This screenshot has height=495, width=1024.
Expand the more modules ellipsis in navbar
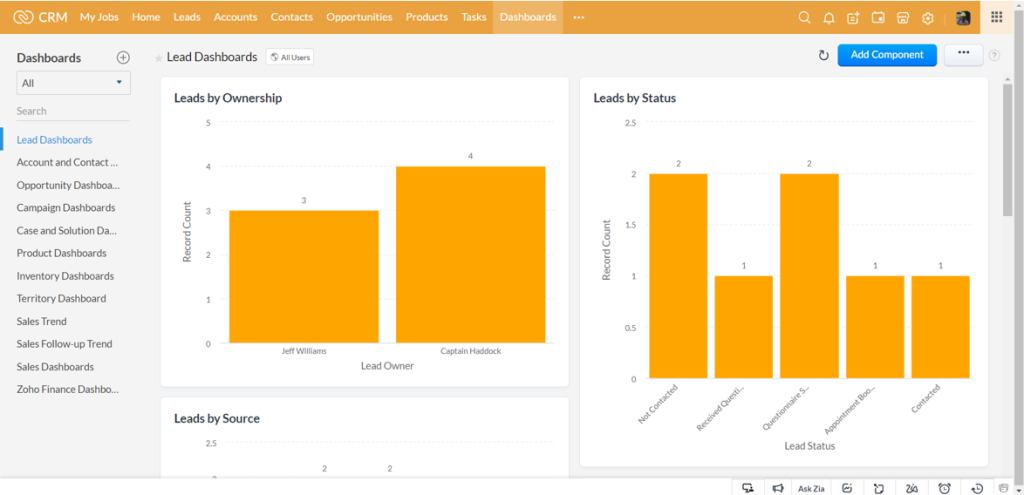coord(579,18)
